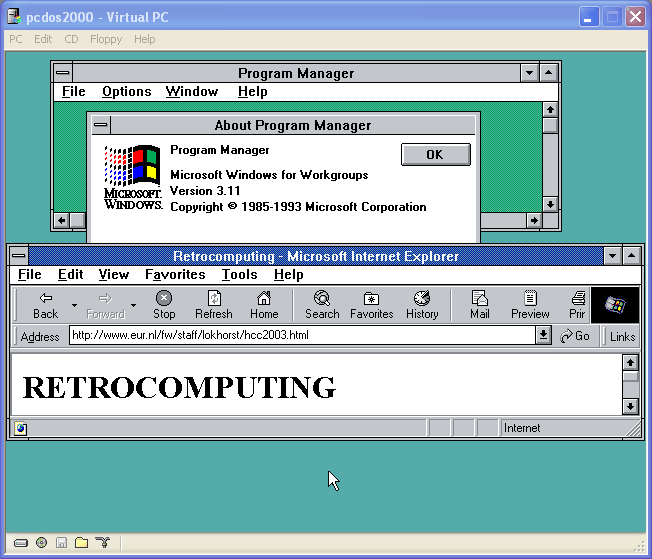Click the CD drive icon in Virtual PC status bar
This screenshot has width=652, height=559.
tap(41, 542)
